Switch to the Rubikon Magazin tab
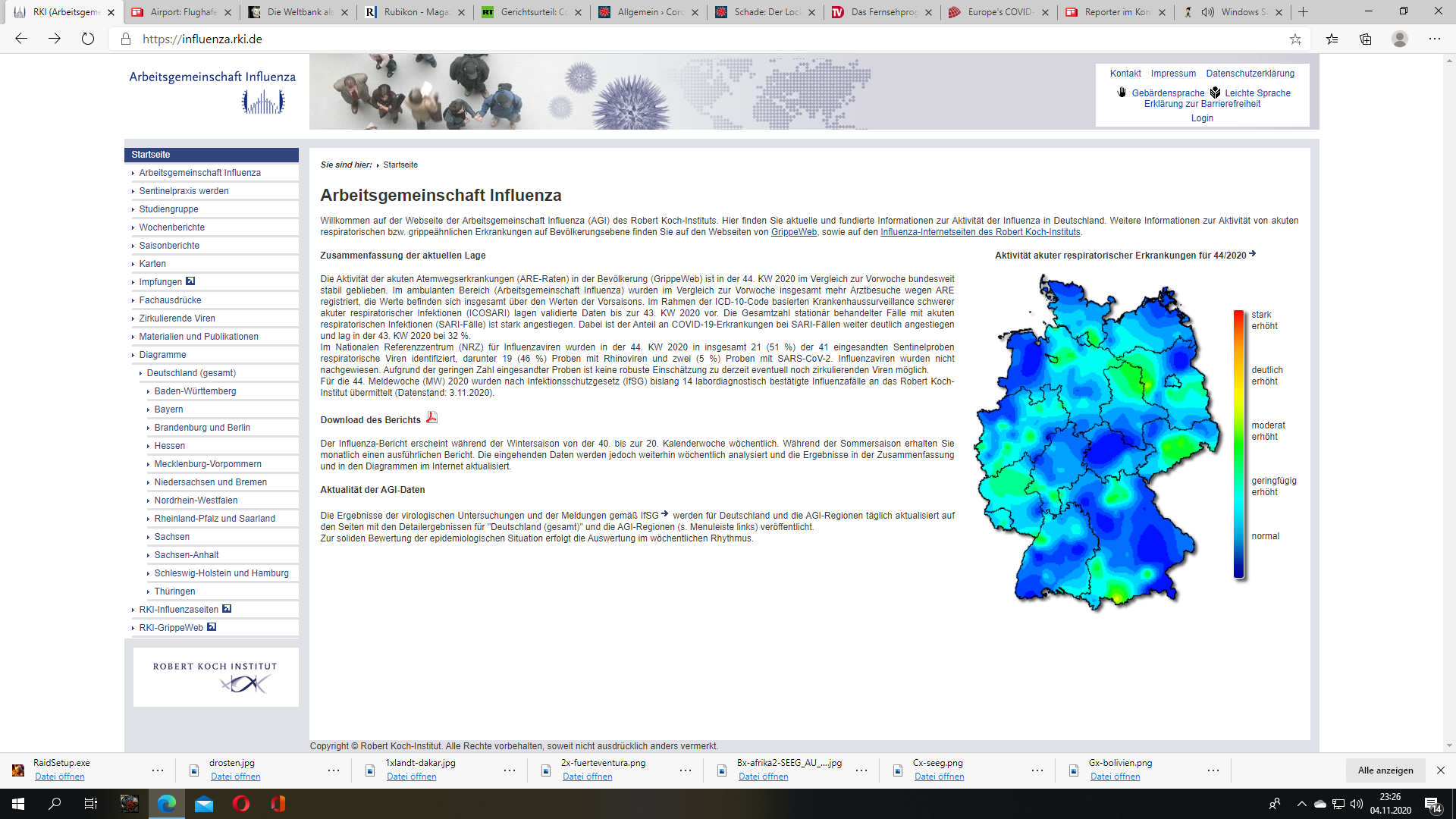The width and height of the screenshot is (1456, 819). (x=416, y=12)
